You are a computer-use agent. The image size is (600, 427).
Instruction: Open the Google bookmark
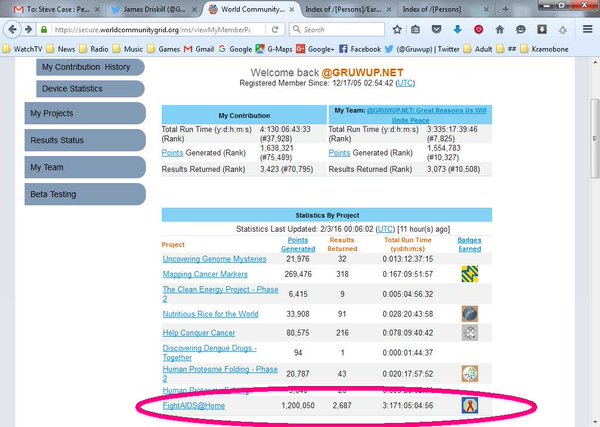[235, 49]
